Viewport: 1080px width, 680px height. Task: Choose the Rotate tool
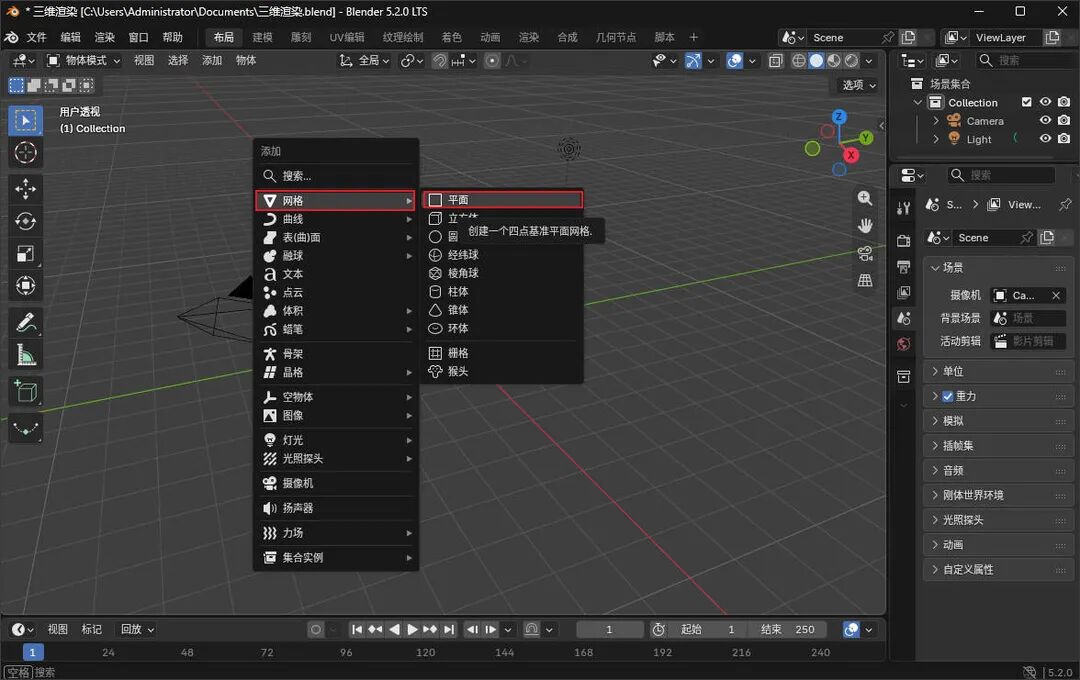[x=25, y=221]
